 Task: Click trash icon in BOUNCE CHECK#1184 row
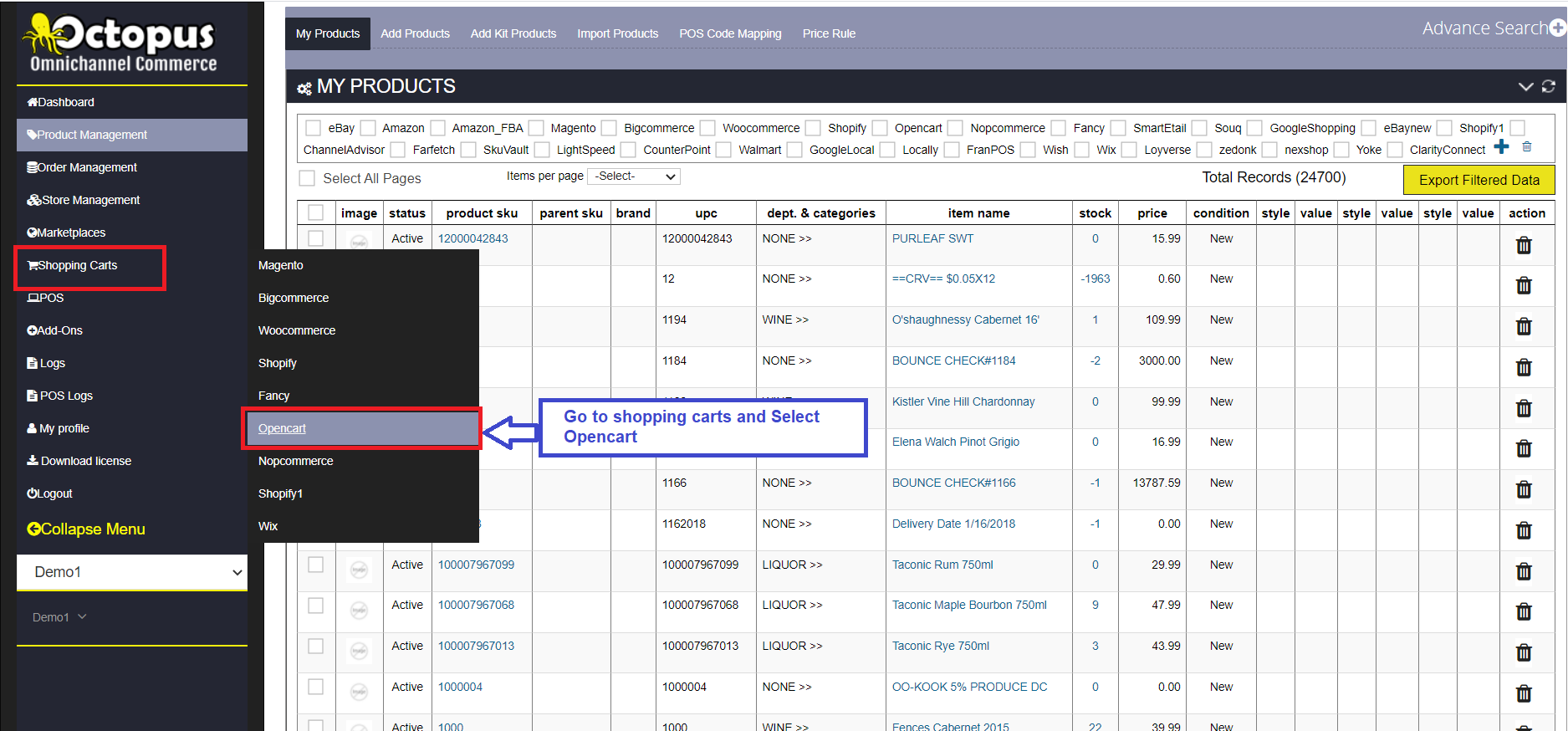[1524, 367]
